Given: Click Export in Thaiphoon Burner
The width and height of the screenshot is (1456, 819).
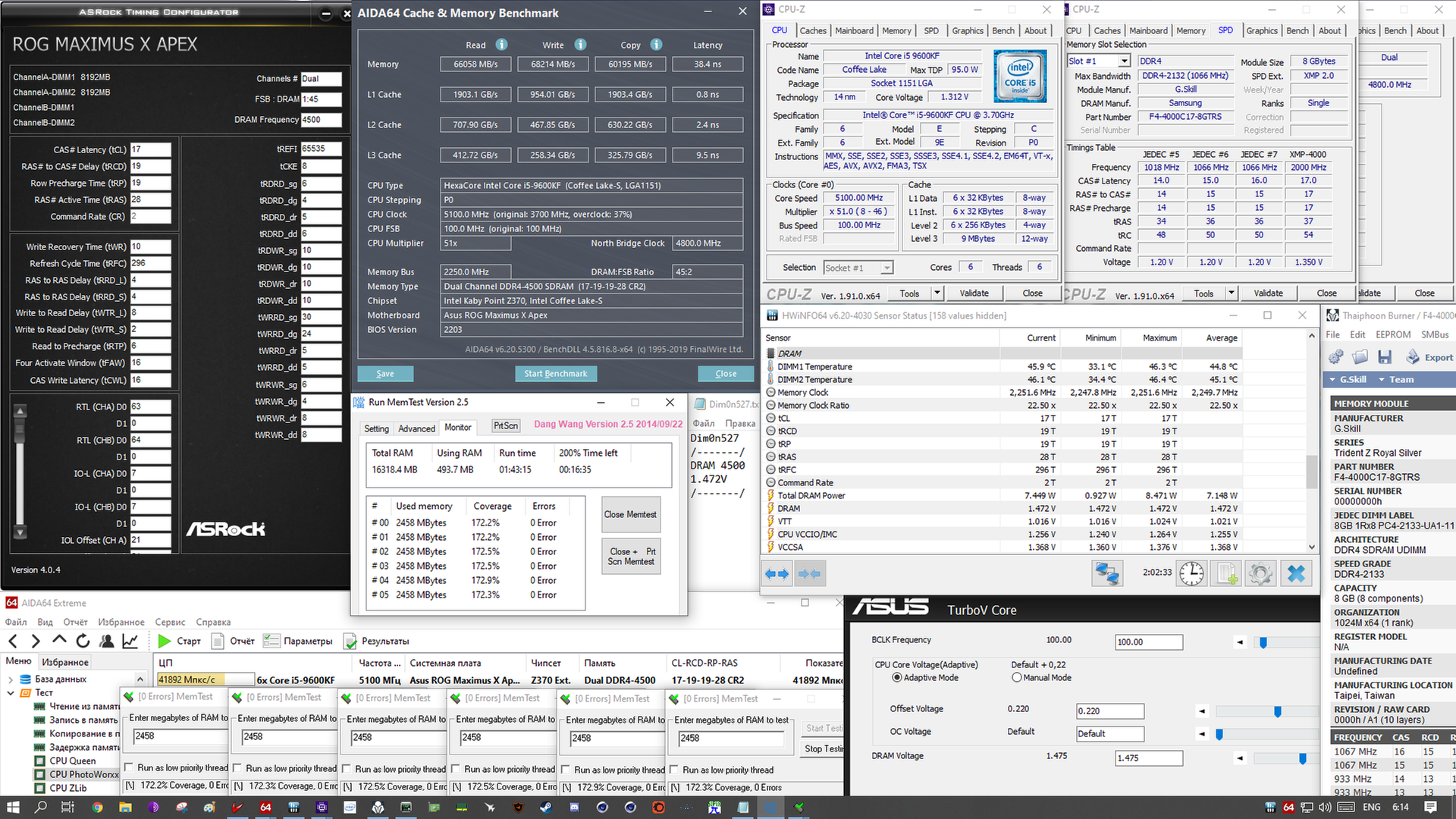Looking at the screenshot, I should click(x=1429, y=356).
